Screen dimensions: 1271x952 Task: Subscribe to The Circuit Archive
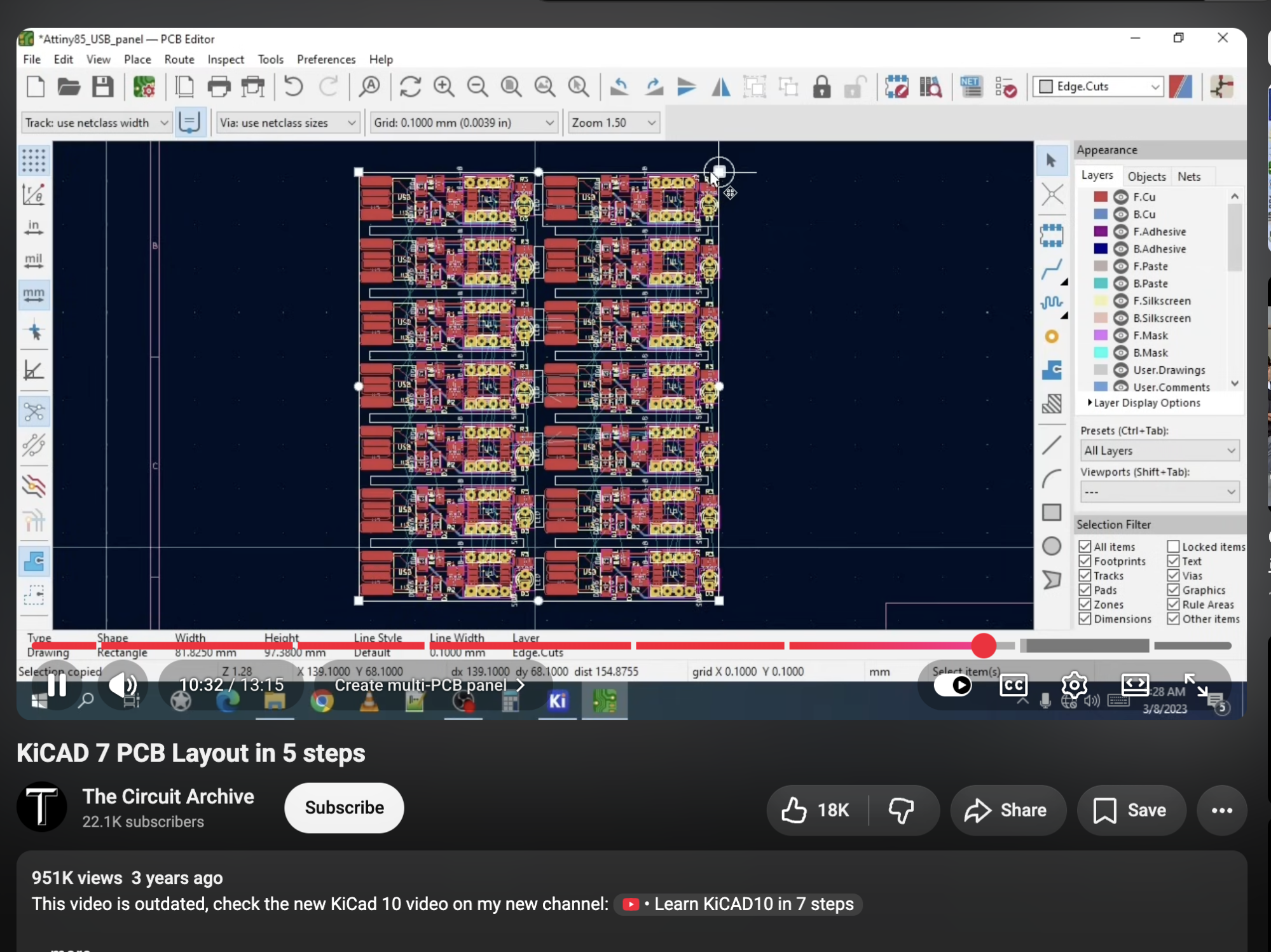tap(344, 808)
